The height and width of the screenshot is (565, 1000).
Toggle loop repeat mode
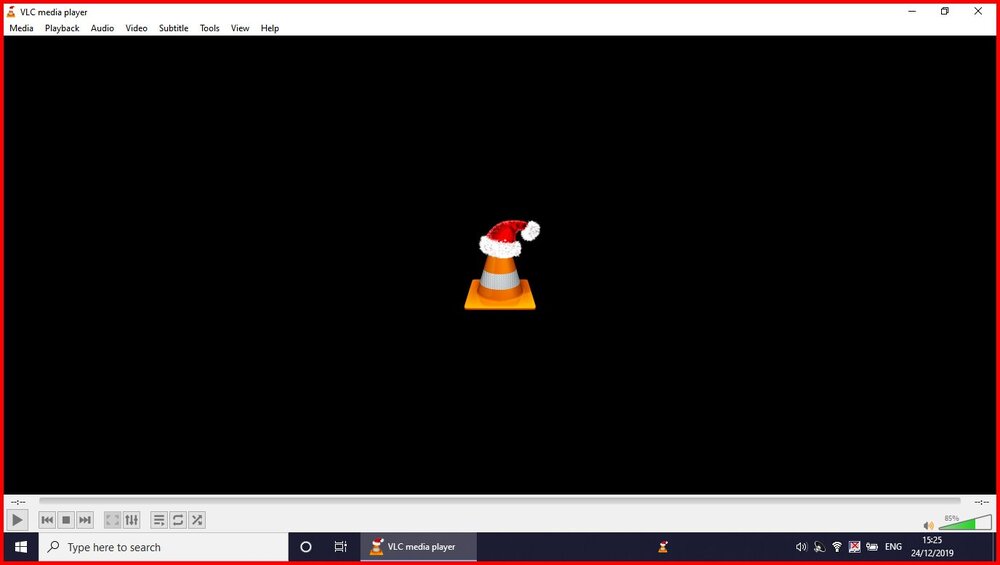(178, 520)
